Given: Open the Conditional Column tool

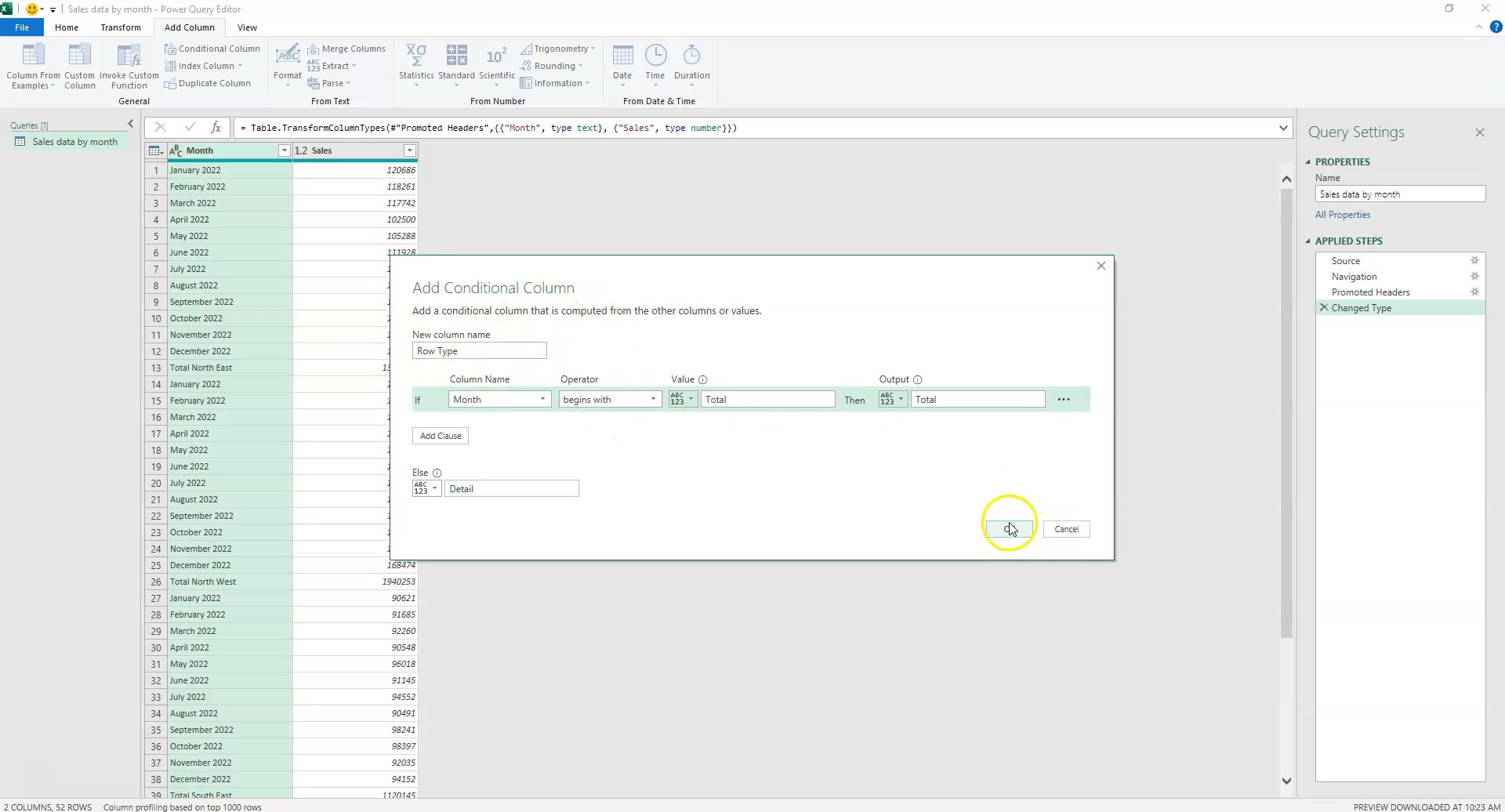Looking at the screenshot, I should tap(213, 48).
